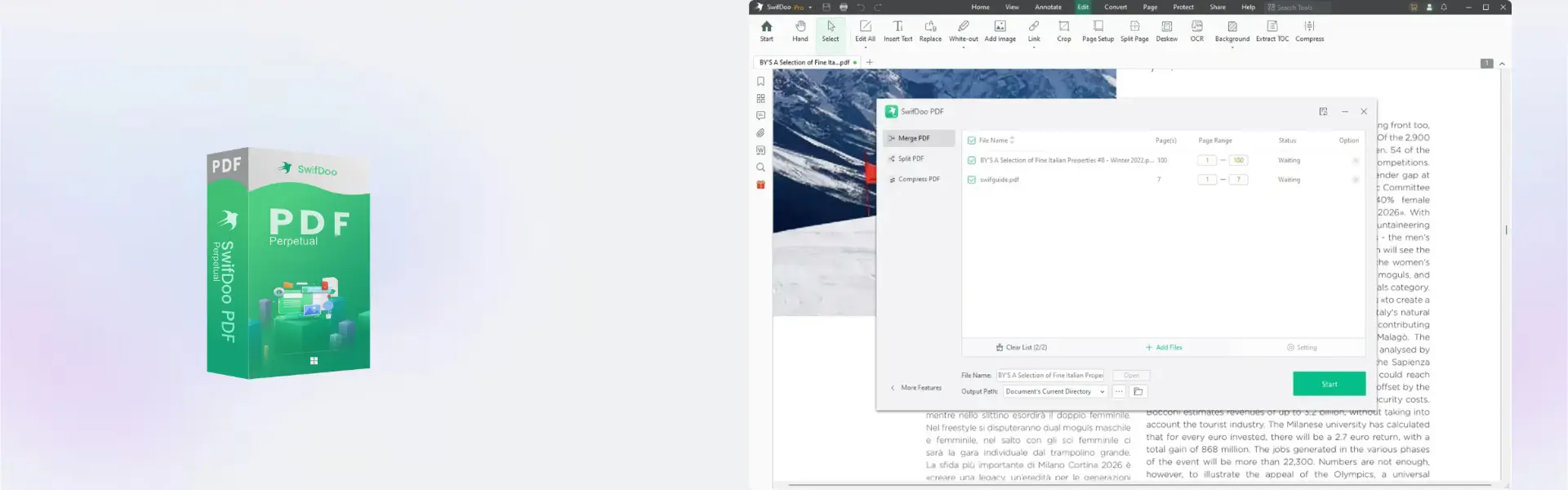This screenshot has width=1568, height=490.
Task: Open the notifications bell
Action: click(1444, 7)
